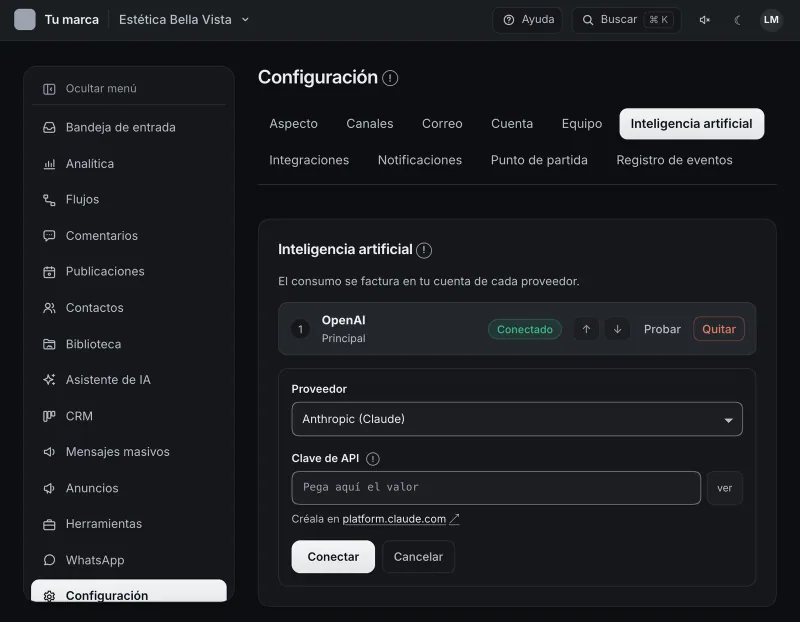Switch to the Notificaciones tab
This screenshot has height=622, width=800.
(420, 160)
